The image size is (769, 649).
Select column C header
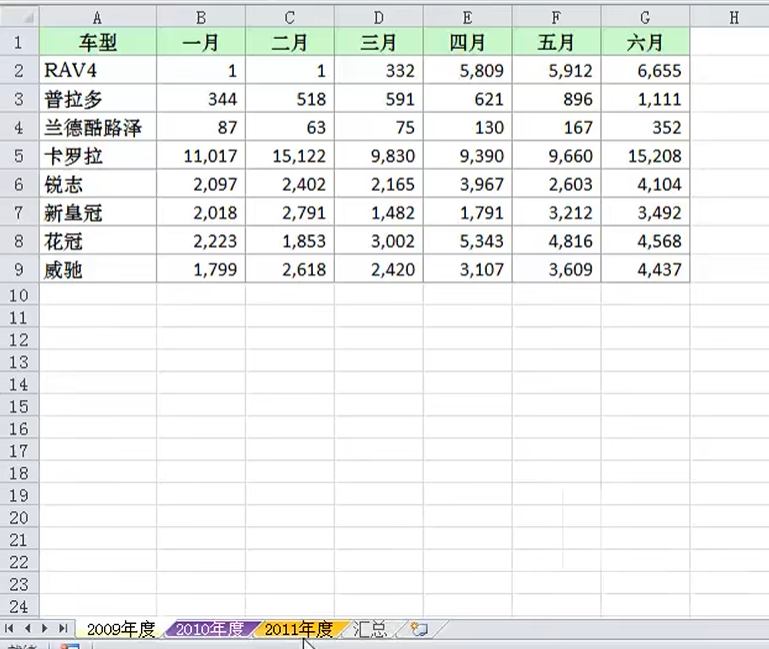290,18
